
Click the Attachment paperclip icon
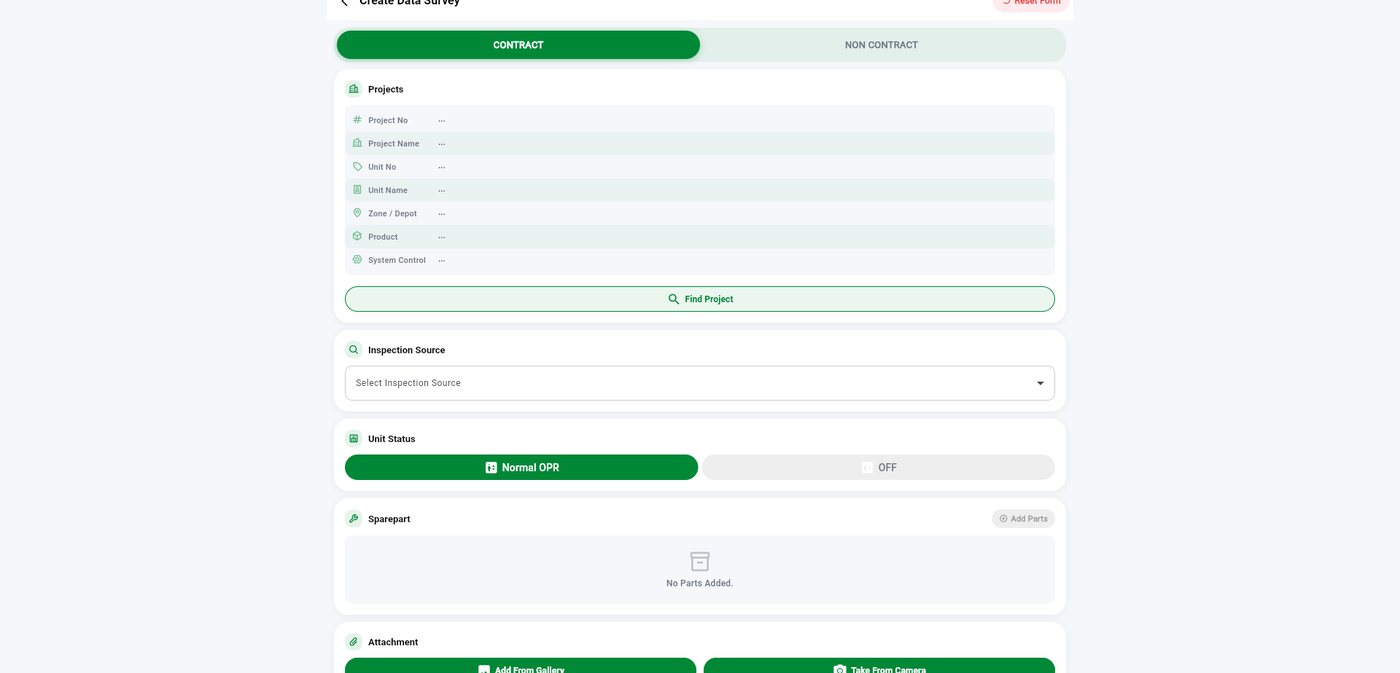353,642
